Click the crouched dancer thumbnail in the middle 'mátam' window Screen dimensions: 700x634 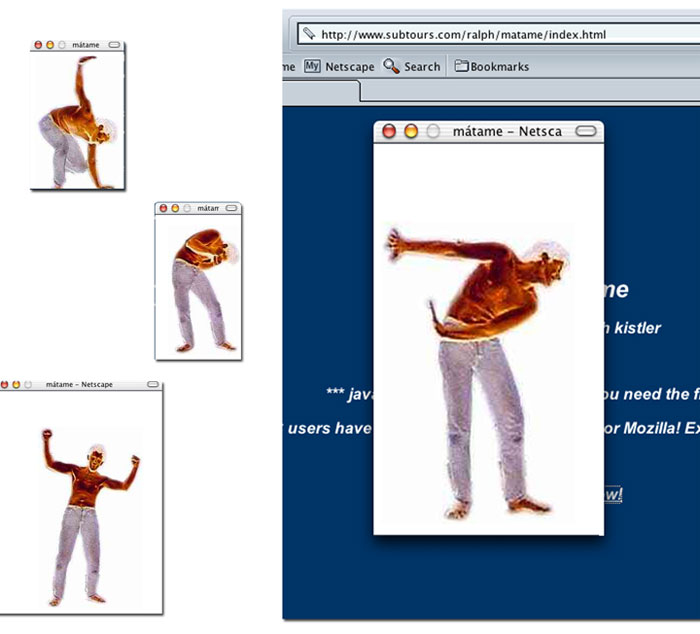tap(204, 290)
